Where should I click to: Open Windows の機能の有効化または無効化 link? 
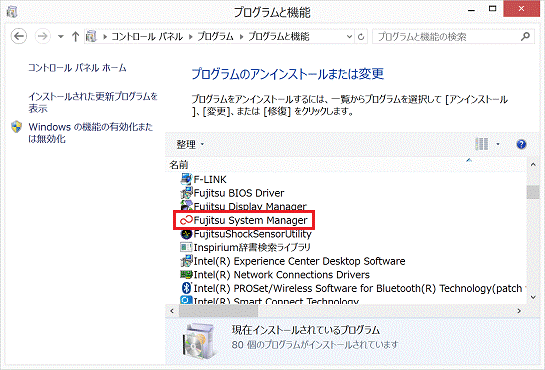click(90, 133)
